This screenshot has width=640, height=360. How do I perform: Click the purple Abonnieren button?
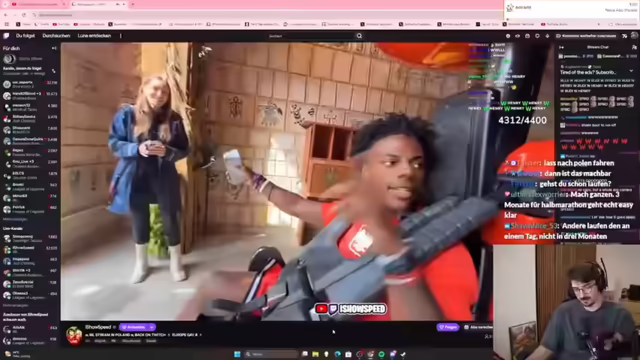pyautogui.click(x=134, y=327)
